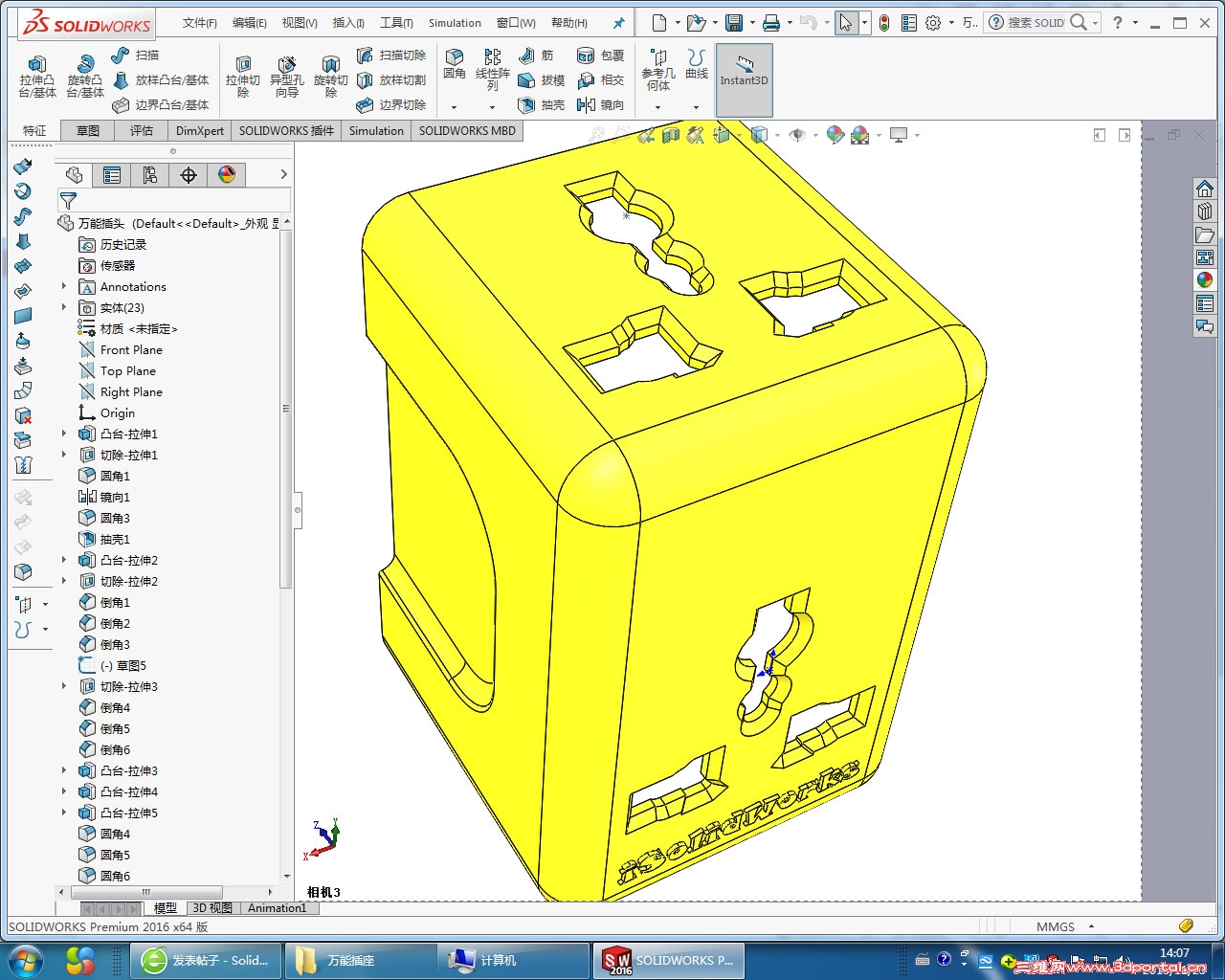This screenshot has height=980, width=1225.
Task: Toggle Section View in the view toolbar
Action: (672, 136)
